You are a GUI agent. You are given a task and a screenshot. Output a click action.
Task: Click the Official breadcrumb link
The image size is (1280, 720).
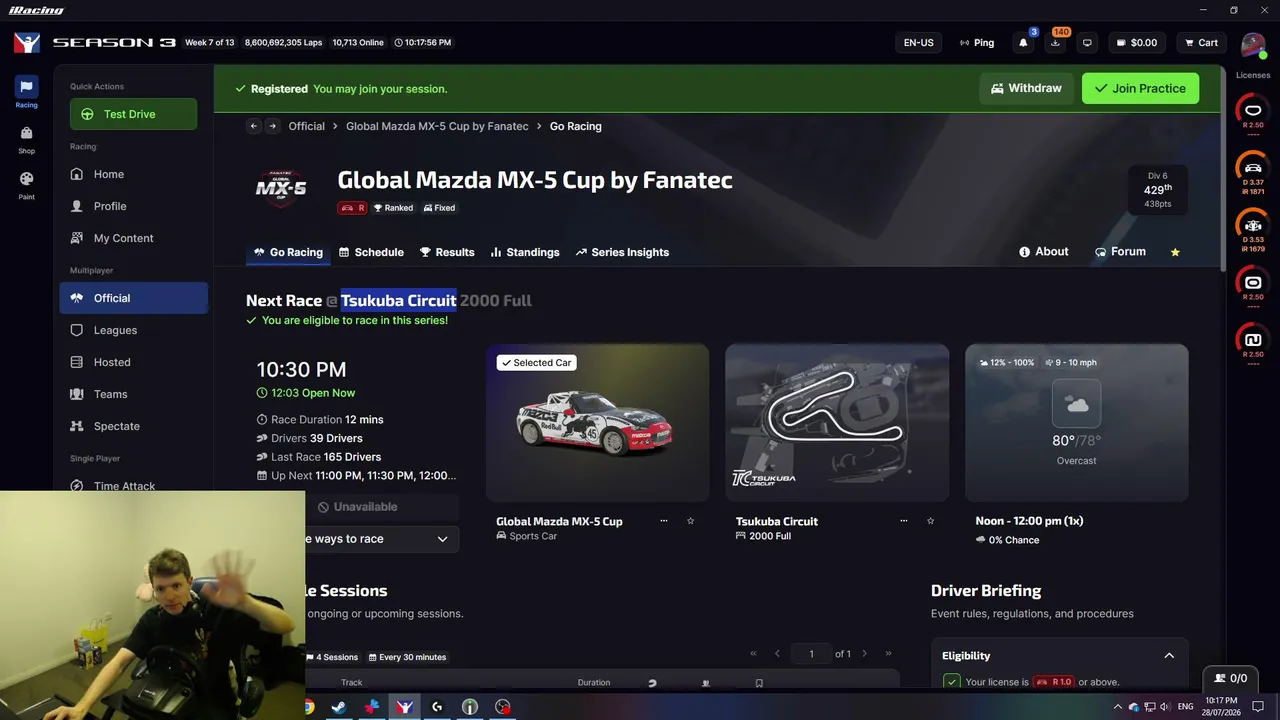[x=306, y=126]
